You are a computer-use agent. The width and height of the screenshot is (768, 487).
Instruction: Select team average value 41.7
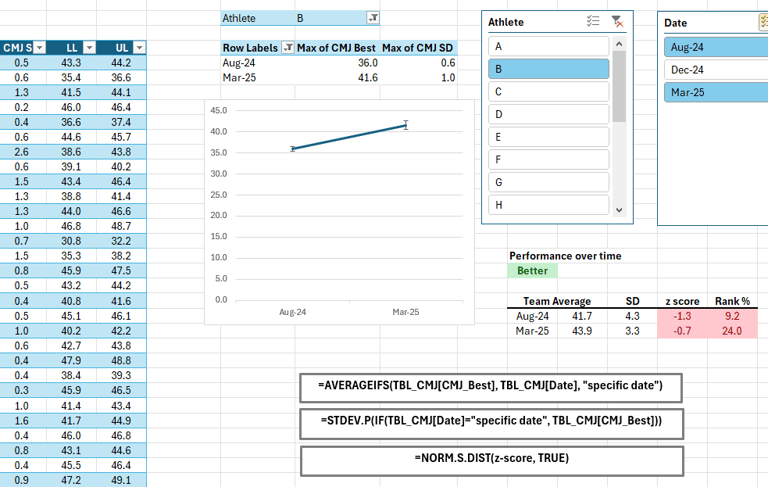point(582,316)
